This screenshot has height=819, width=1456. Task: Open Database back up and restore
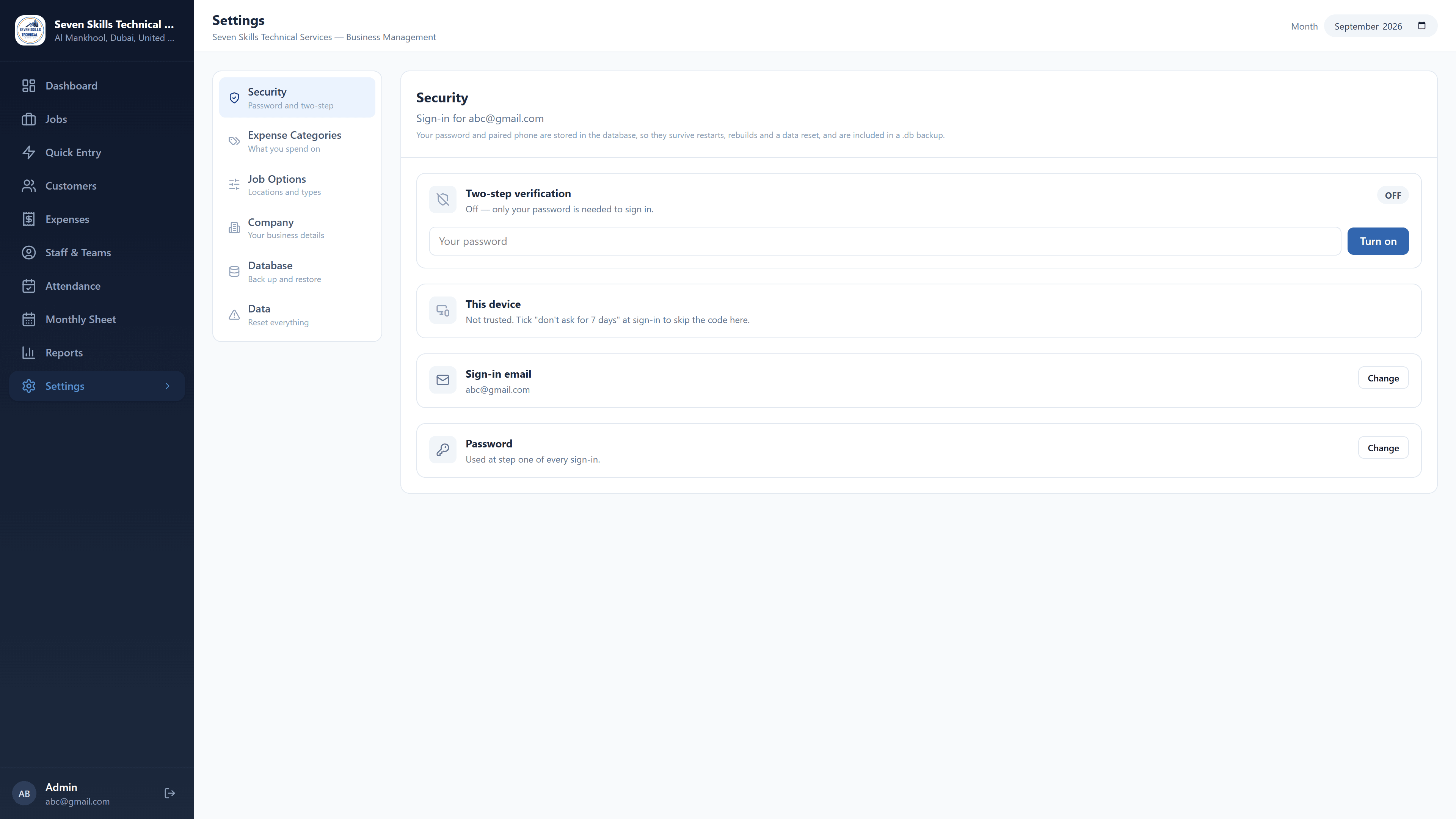point(297,271)
